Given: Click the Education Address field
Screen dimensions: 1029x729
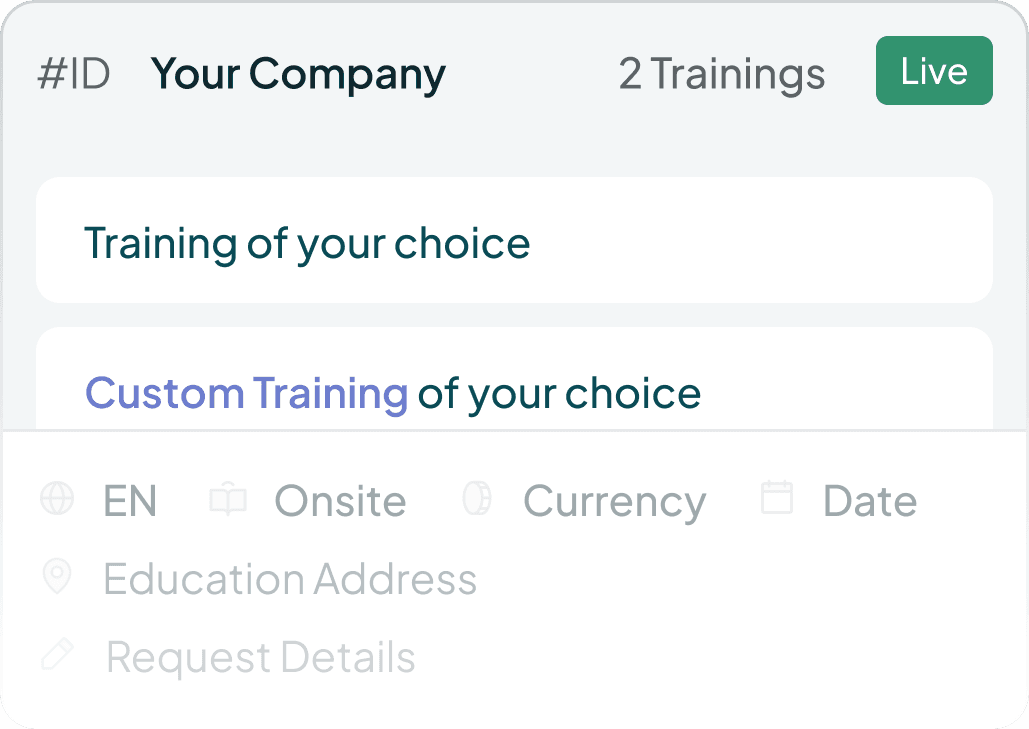Looking at the screenshot, I should (x=289, y=578).
